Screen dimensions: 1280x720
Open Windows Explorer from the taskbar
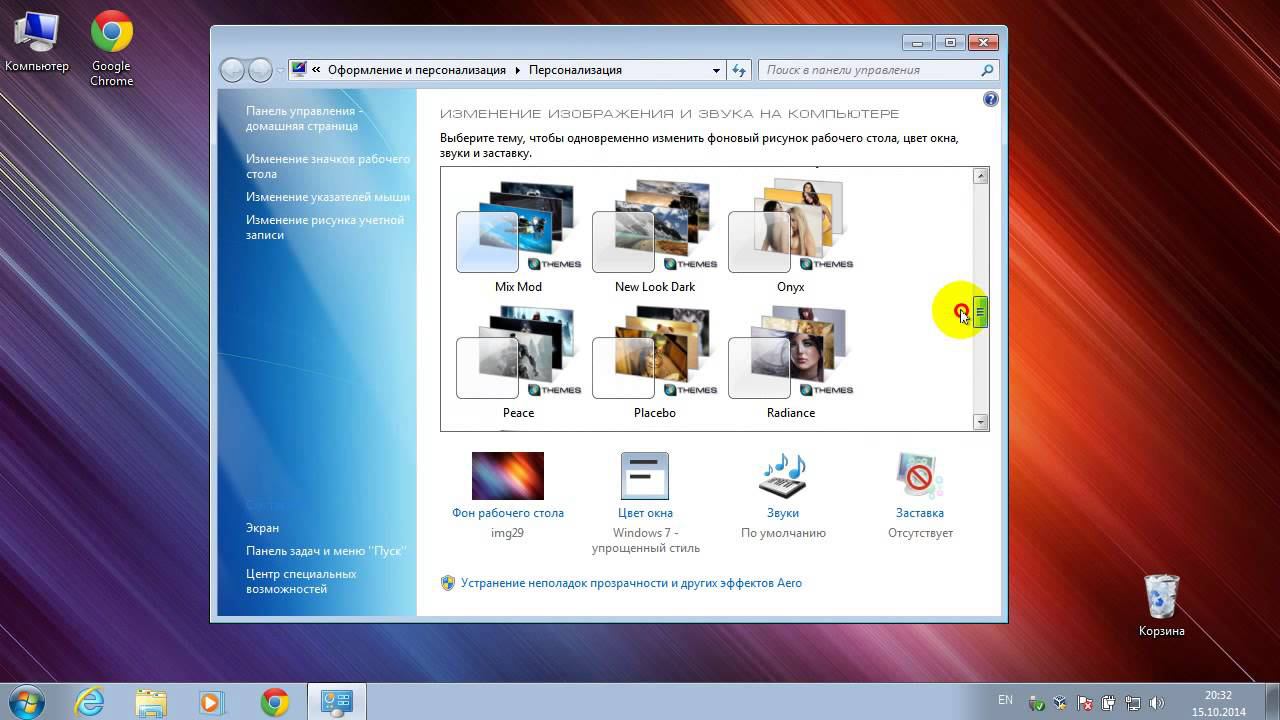(151, 702)
